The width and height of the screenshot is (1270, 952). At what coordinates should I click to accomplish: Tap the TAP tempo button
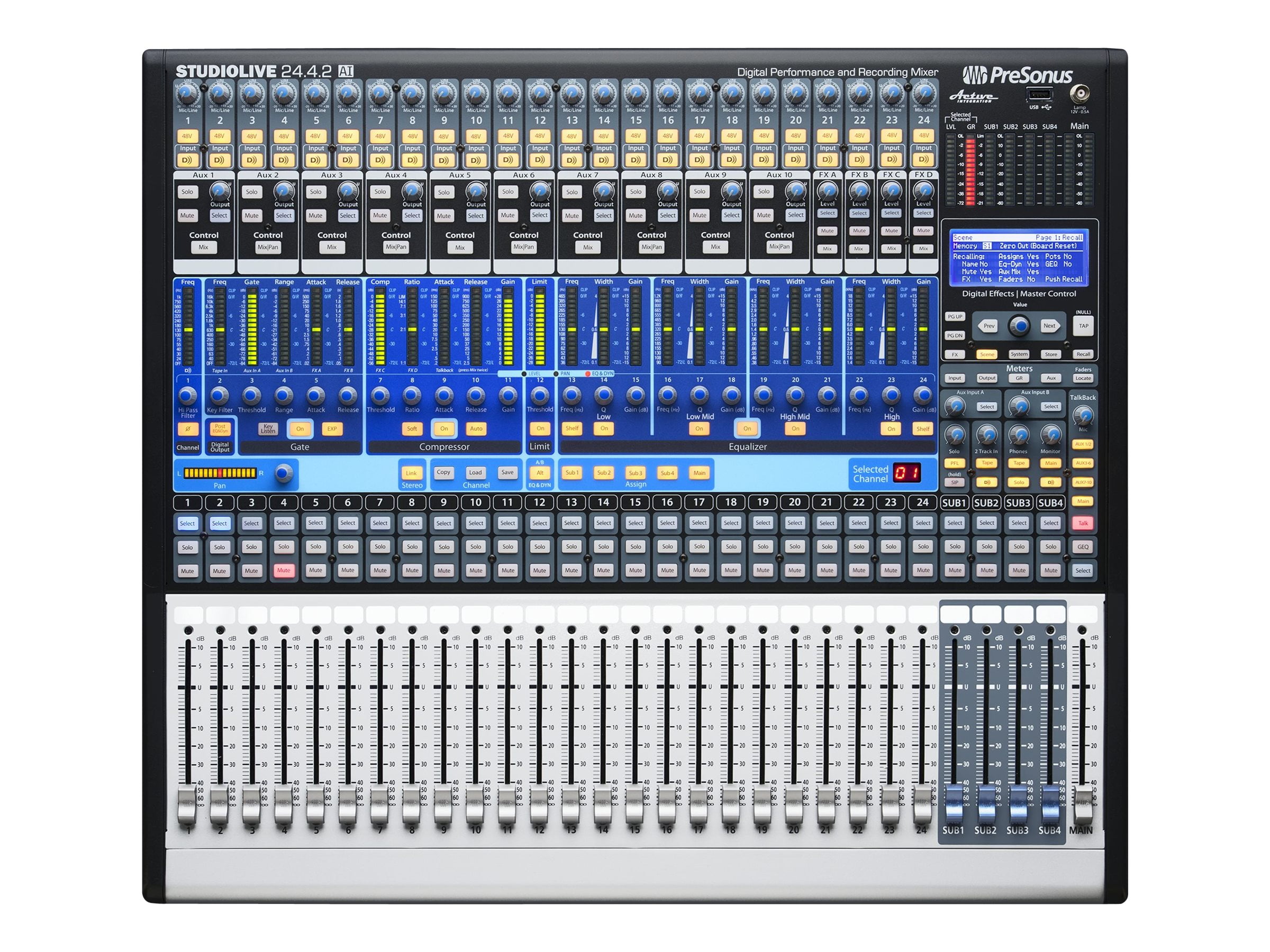tap(1084, 325)
